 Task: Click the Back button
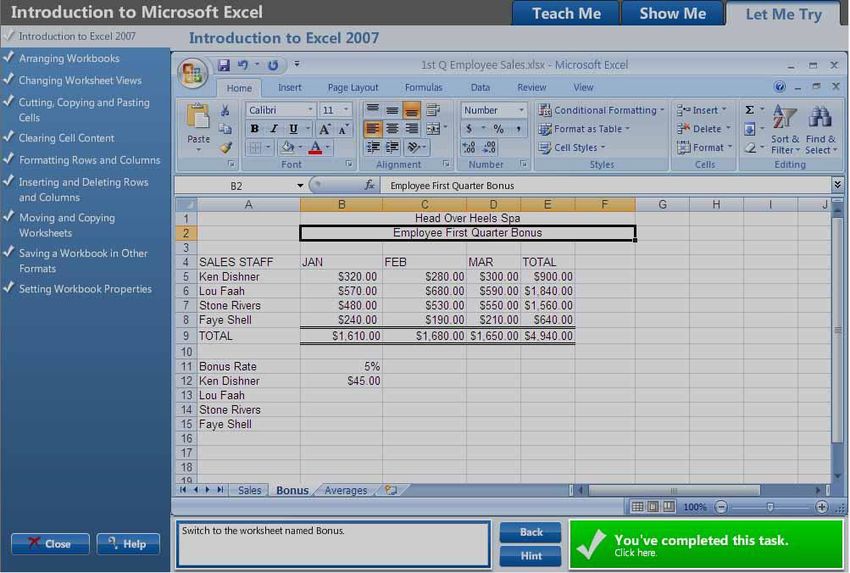(531, 532)
